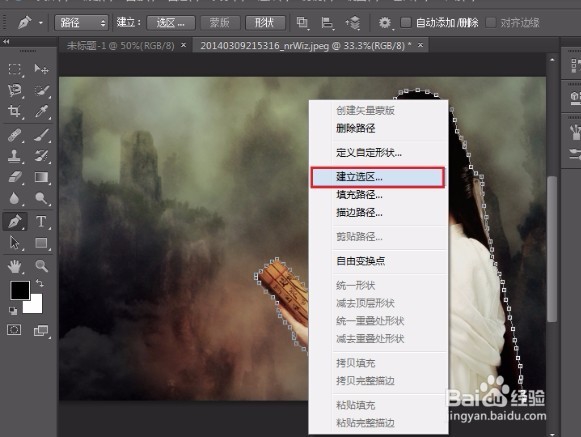The height and width of the screenshot is (437, 581).
Task: Change the screen mode
Action: tap(41, 330)
